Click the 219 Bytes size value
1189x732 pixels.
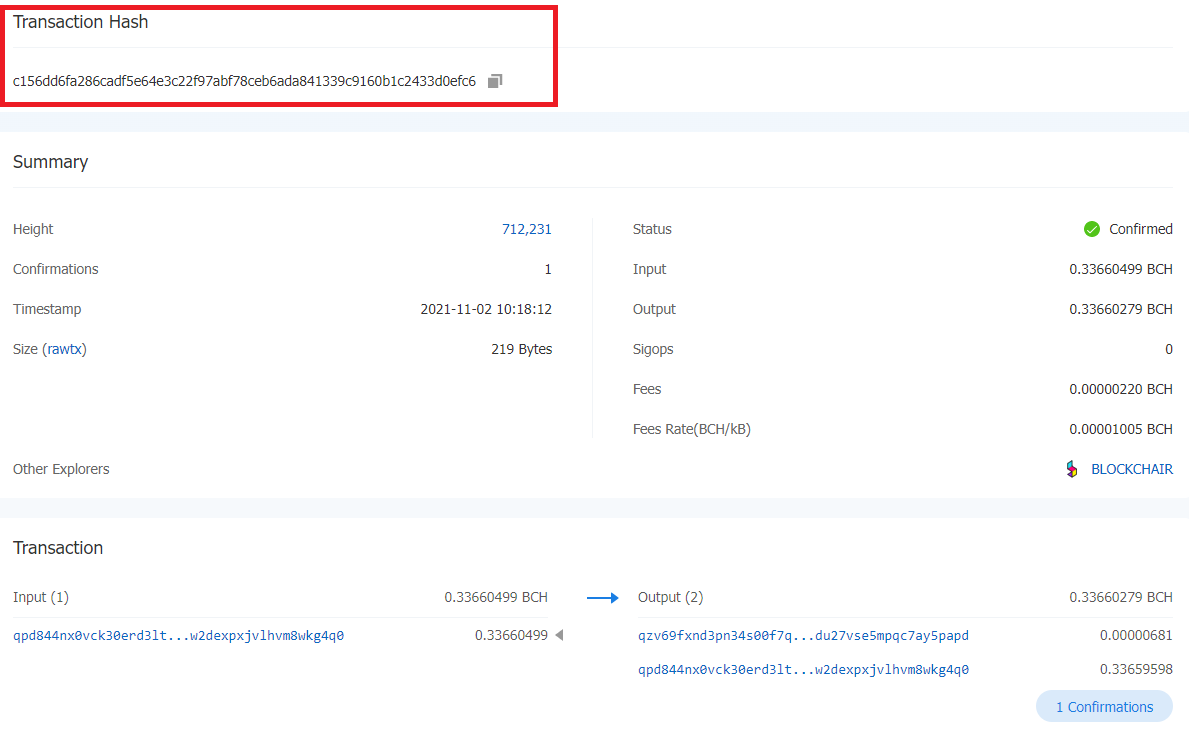tap(521, 349)
